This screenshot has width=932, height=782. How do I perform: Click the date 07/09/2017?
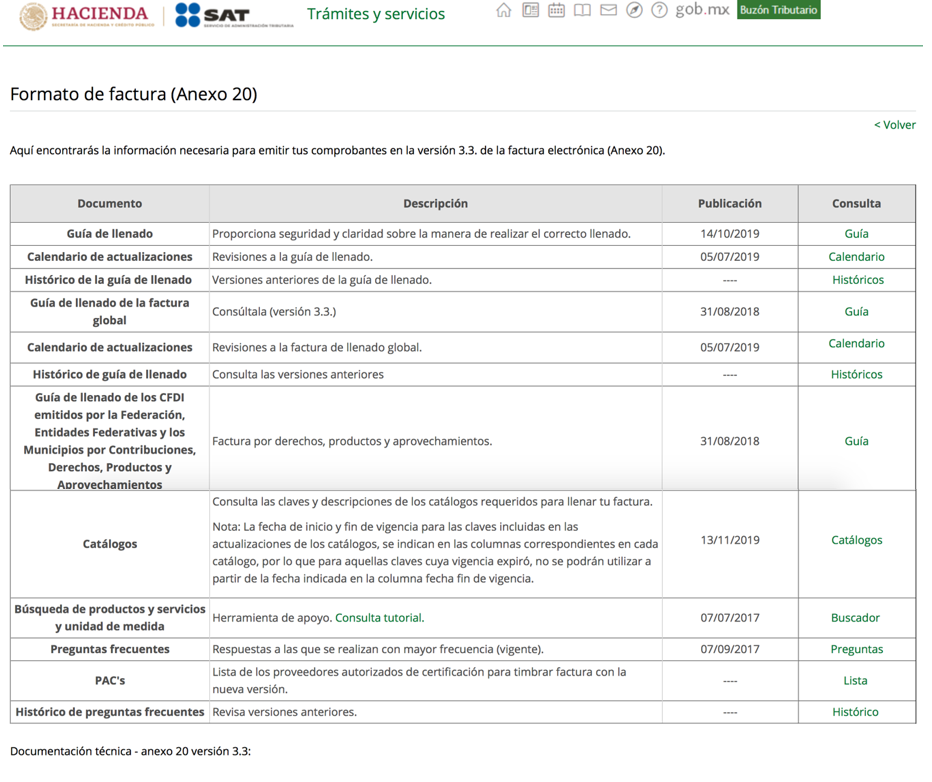coord(730,649)
